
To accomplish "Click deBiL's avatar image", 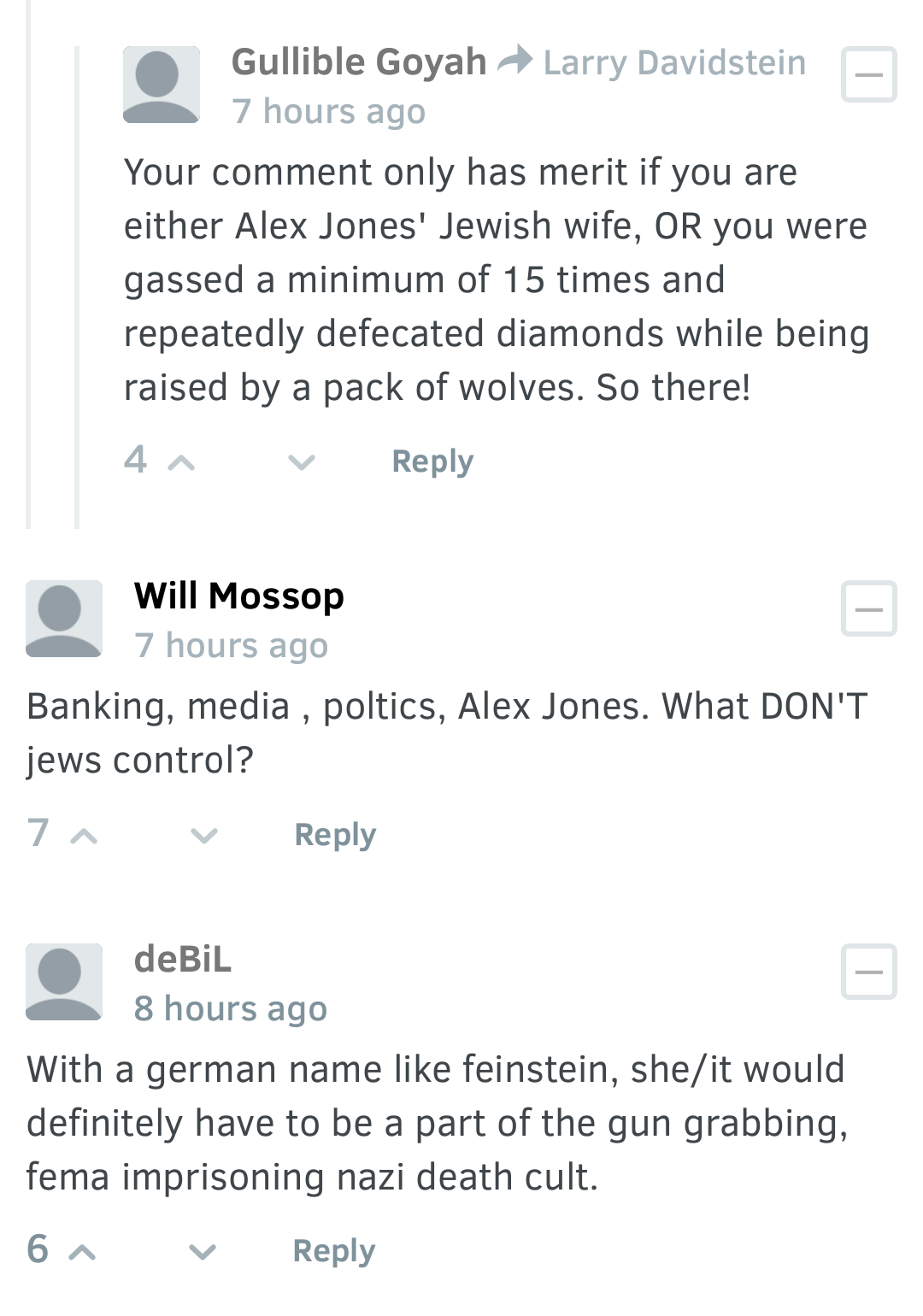I will click(64, 982).
